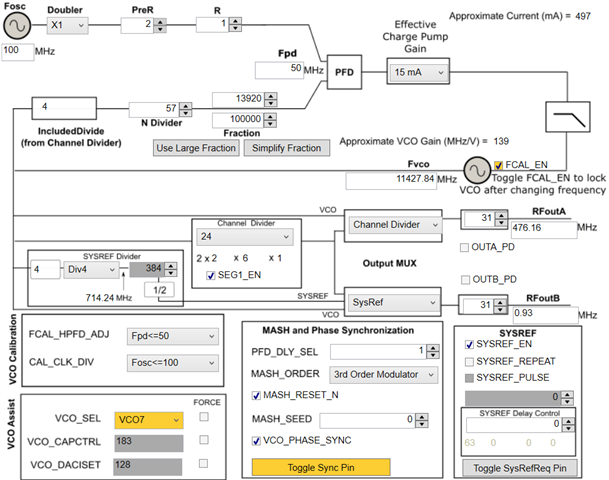Click the Toggle Sync Pin button
The image size is (609, 480).
pos(321,467)
